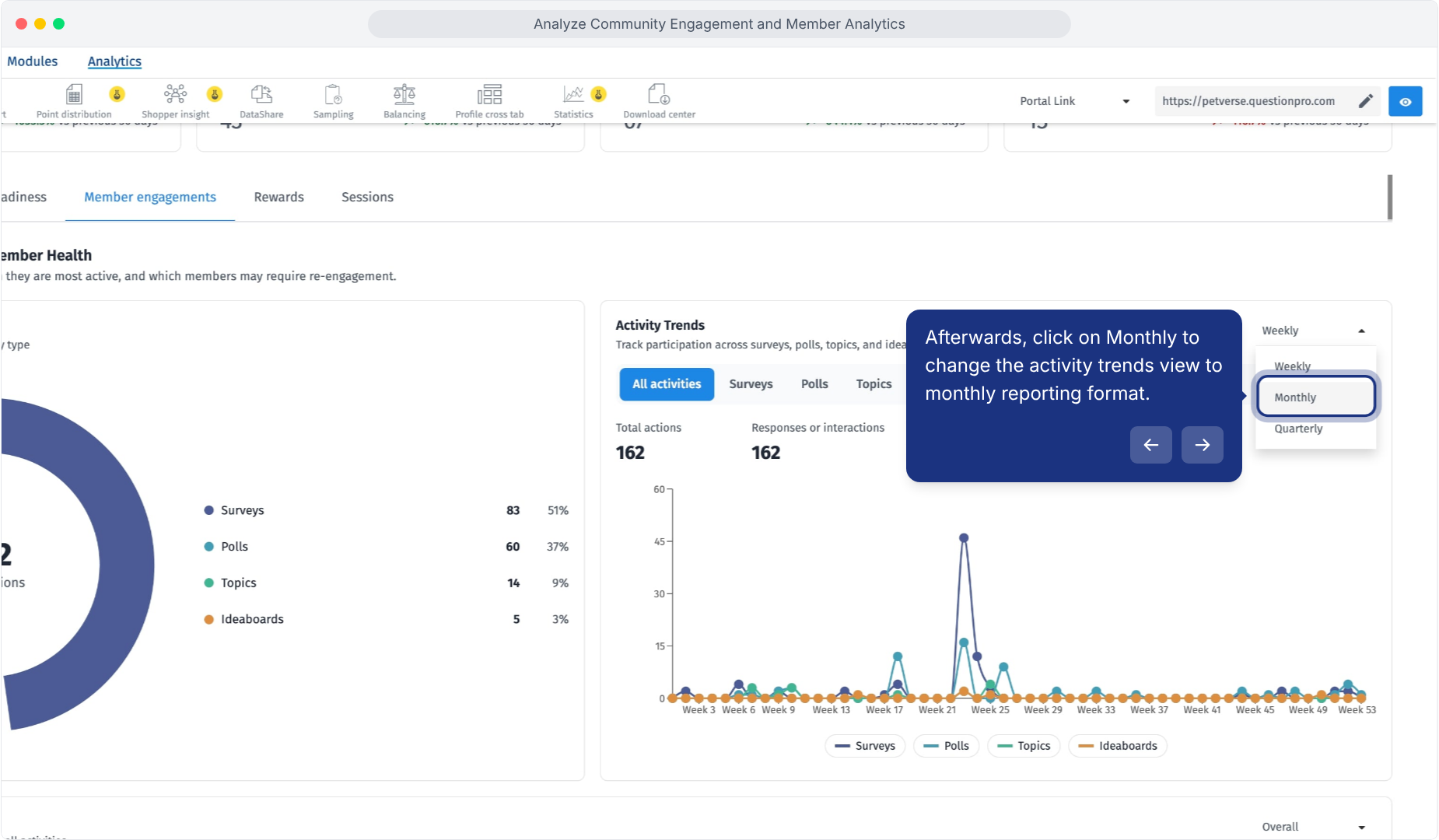Select the Member engagements tab
The width and height of the screenshot is (1439, 840).
150,198
